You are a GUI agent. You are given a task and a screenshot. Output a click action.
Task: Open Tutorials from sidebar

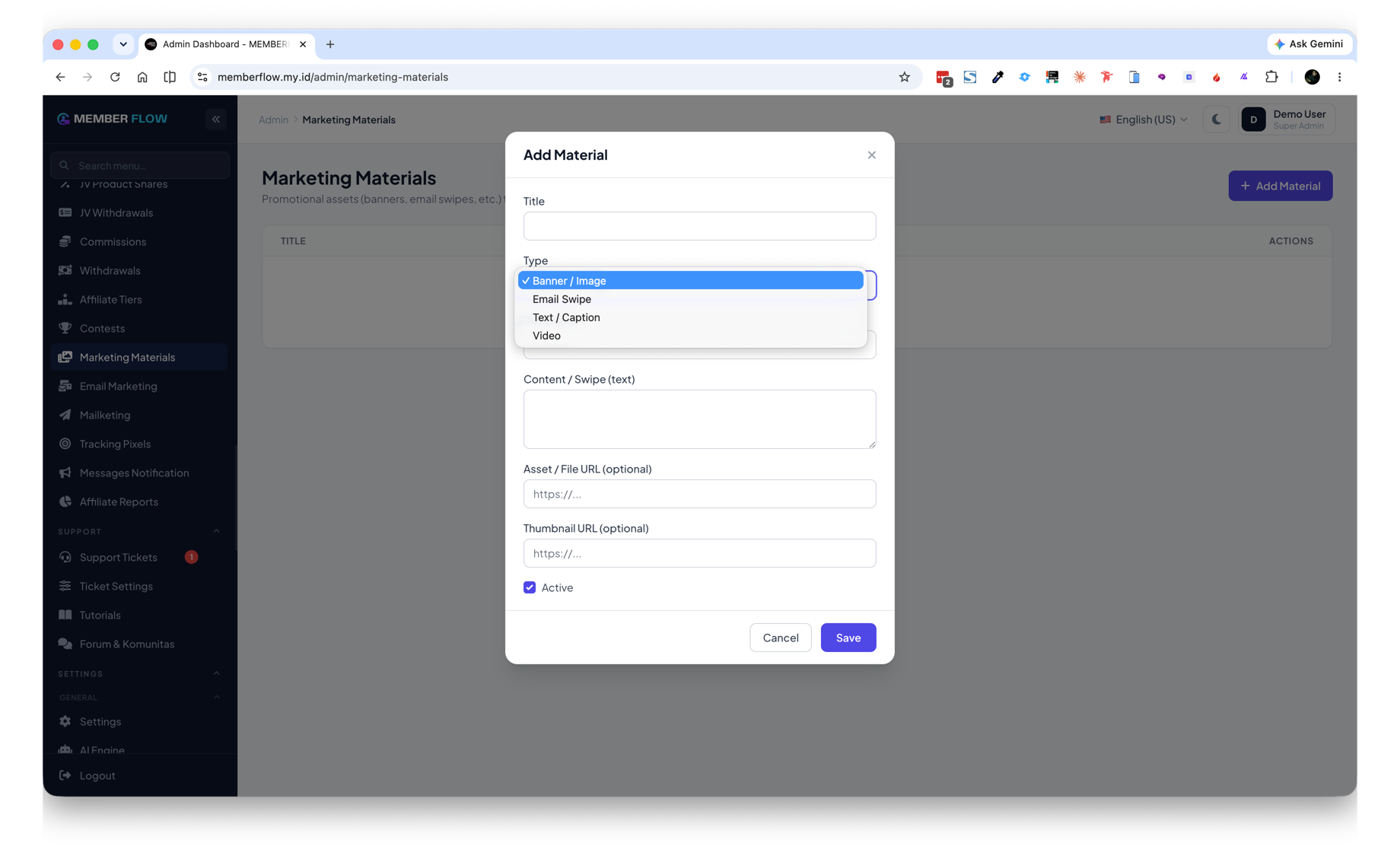[138, 615]
